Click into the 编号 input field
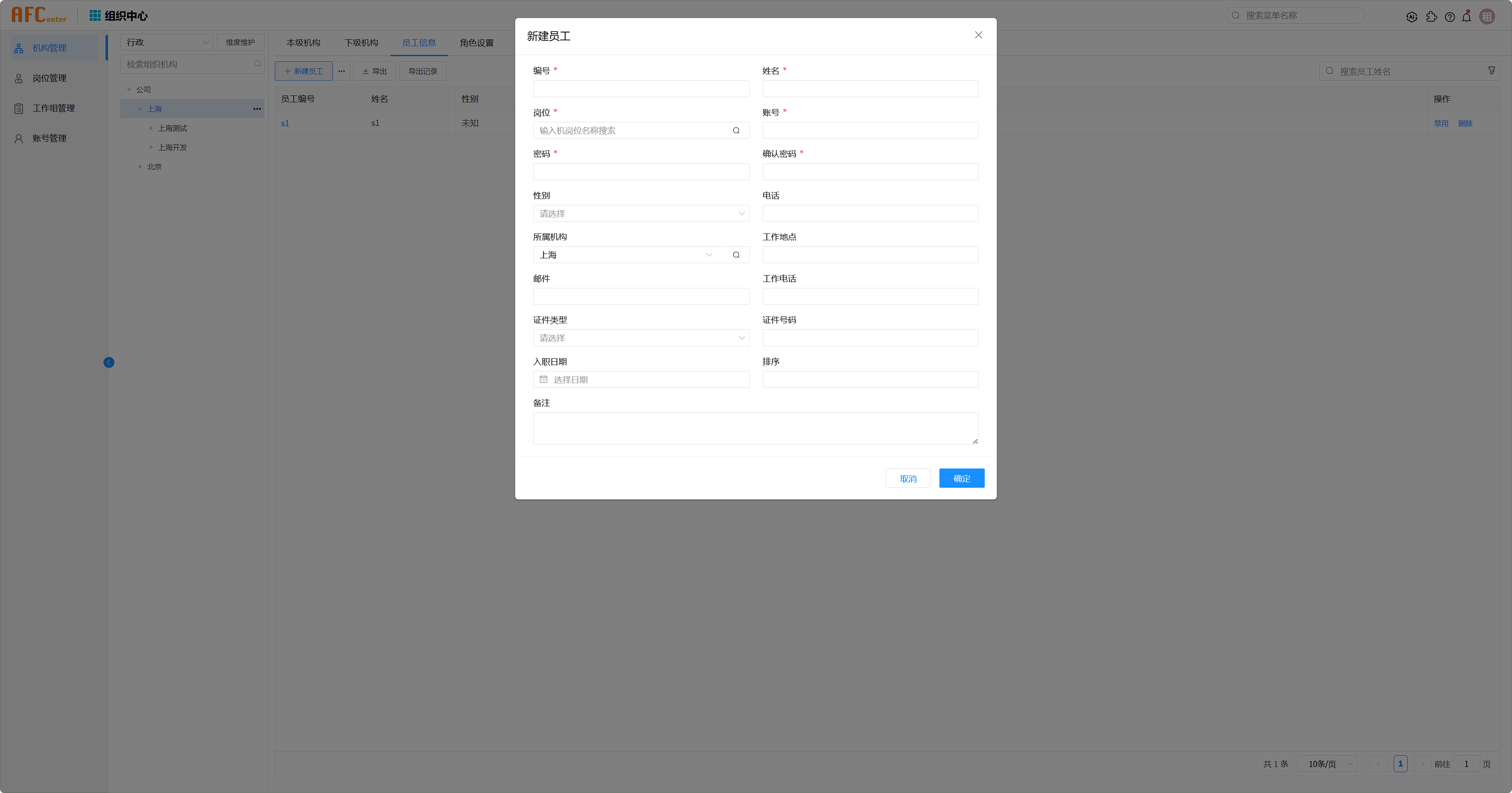Screen dimensions: 1512x793 641,89
